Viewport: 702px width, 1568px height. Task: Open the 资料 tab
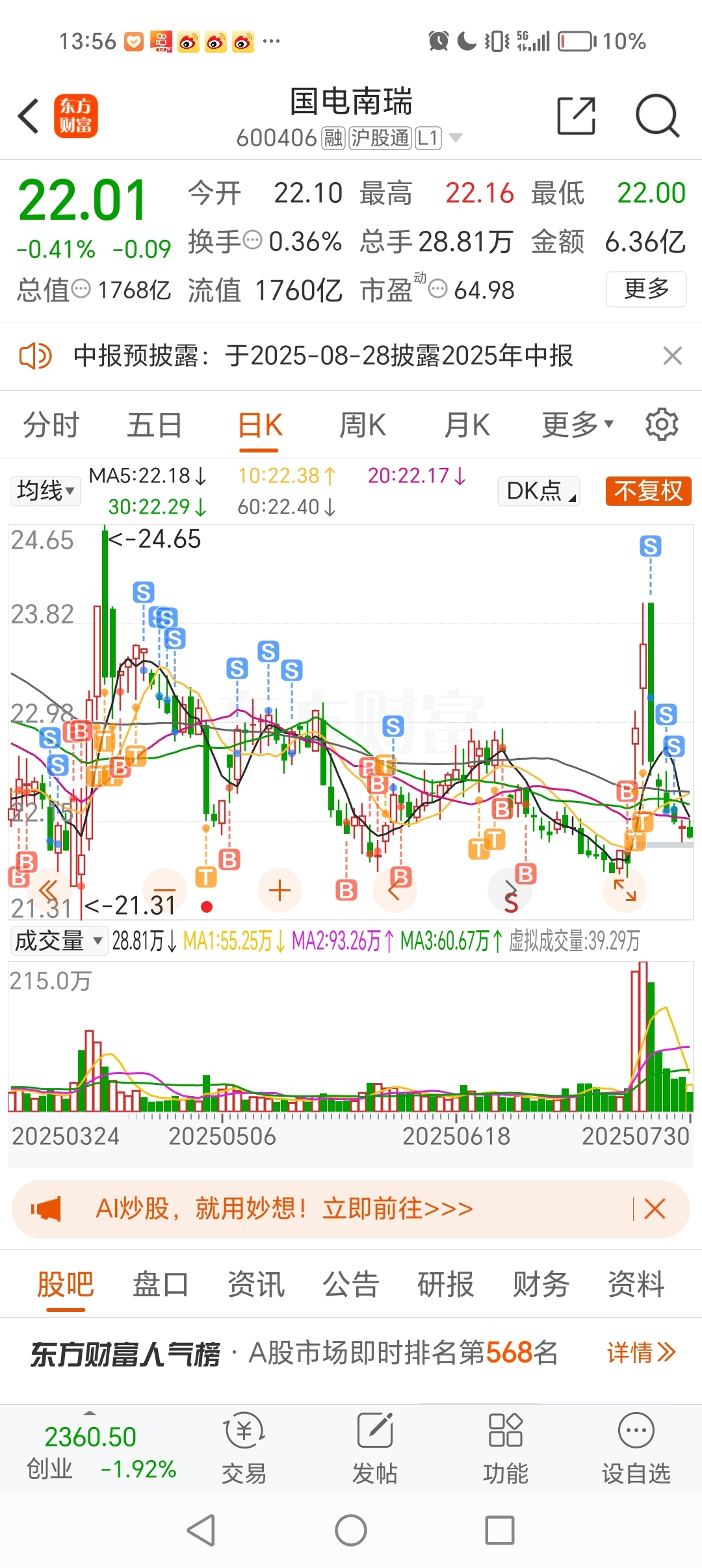point(636,1285)
